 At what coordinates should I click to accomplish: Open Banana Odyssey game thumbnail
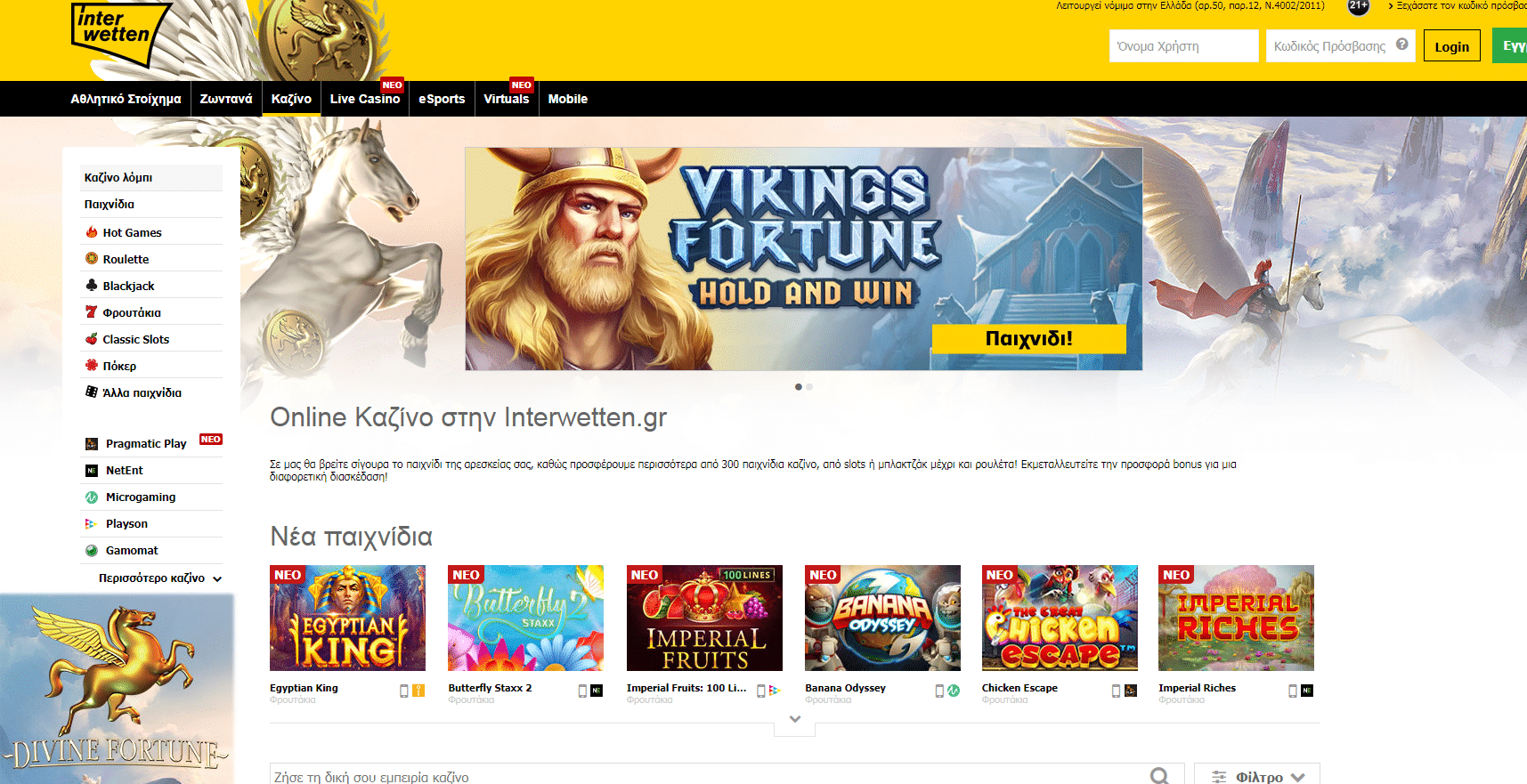(882, 618)
